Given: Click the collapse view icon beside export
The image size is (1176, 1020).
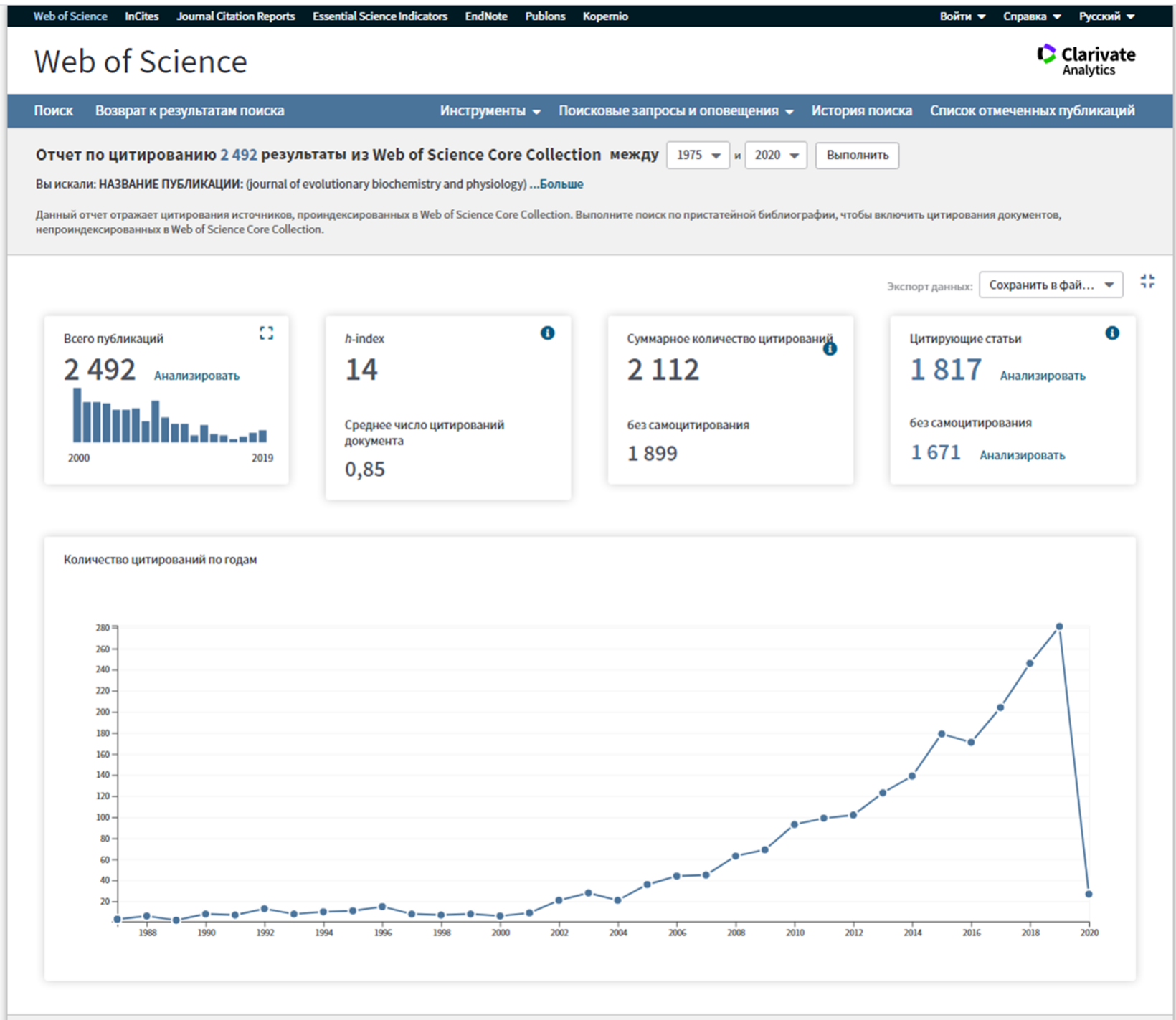Looking at the screenshot, I should coord(1147,282).
